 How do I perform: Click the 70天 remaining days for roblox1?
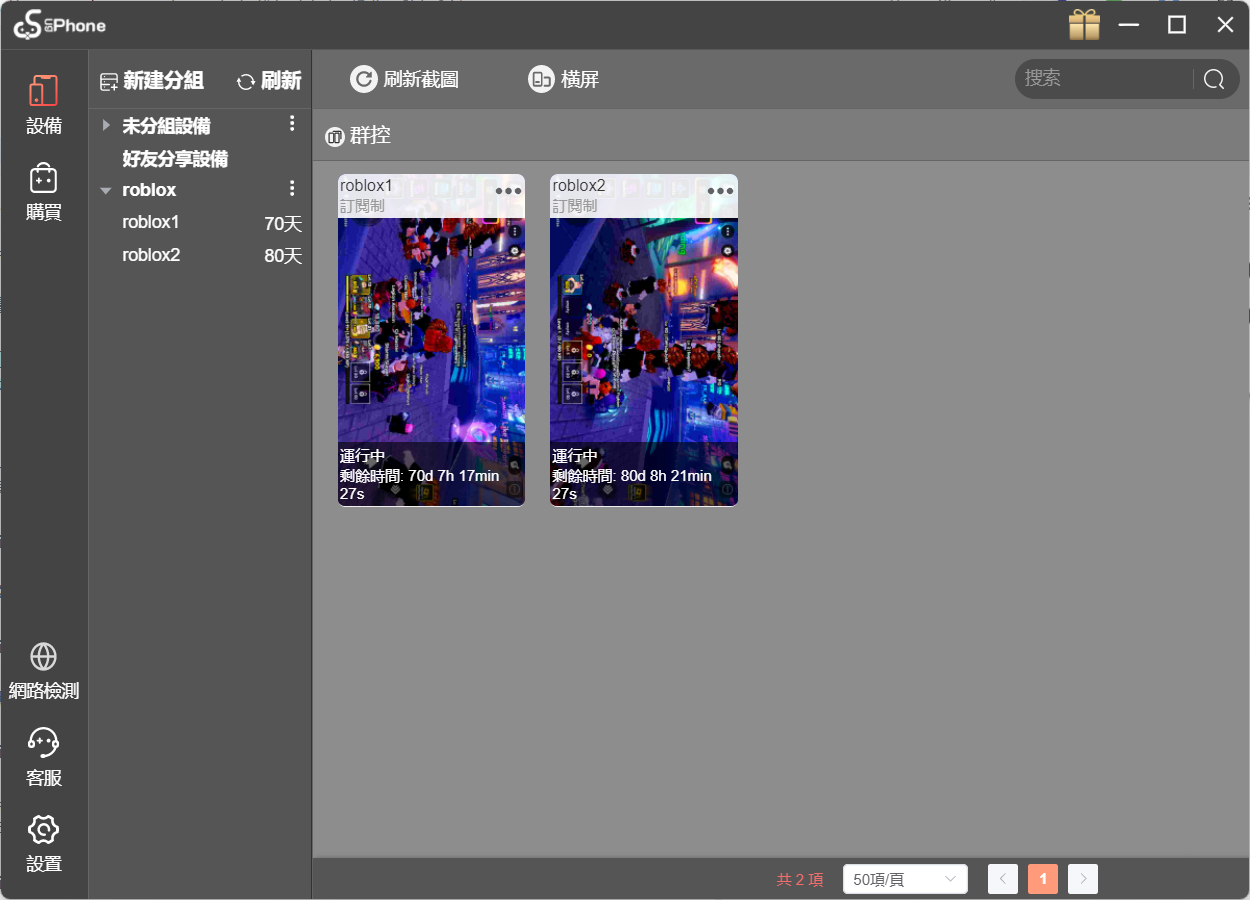283,224
